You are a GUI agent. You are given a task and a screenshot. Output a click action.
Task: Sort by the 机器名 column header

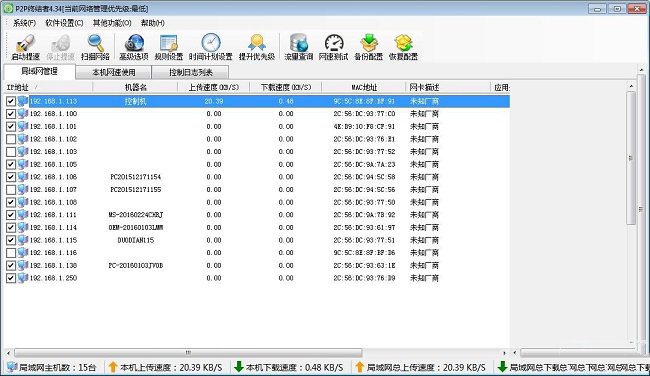tap(135, 87)
